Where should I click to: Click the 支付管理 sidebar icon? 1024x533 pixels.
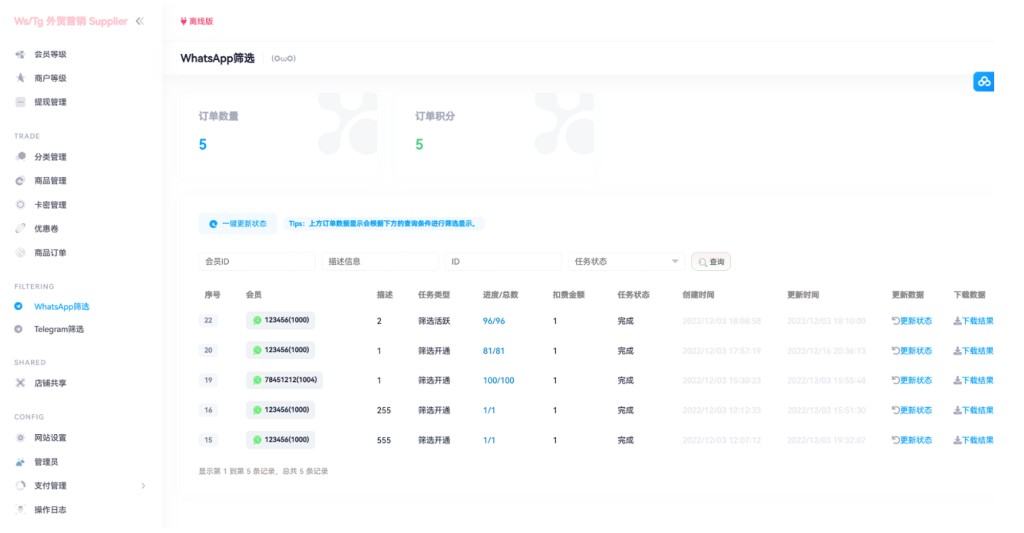click(20, 485)
